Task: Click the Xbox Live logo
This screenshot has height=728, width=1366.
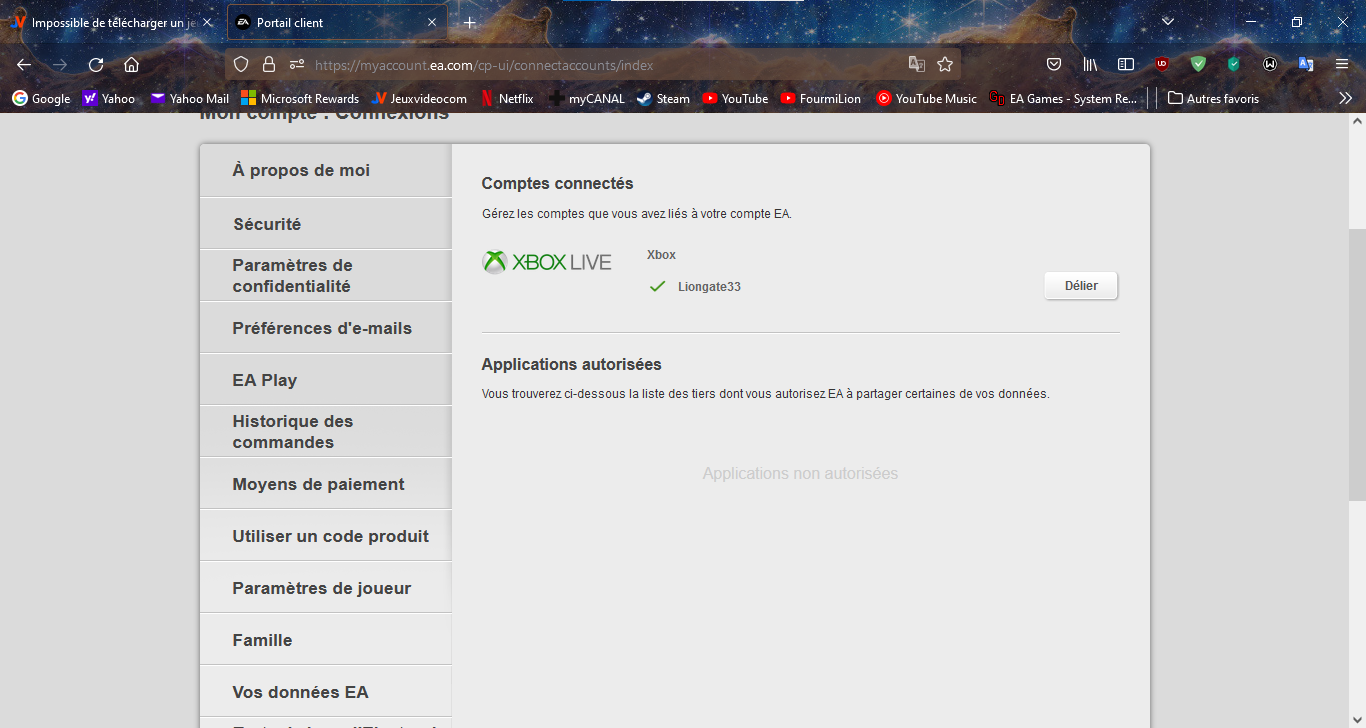Action: point(547,262)
